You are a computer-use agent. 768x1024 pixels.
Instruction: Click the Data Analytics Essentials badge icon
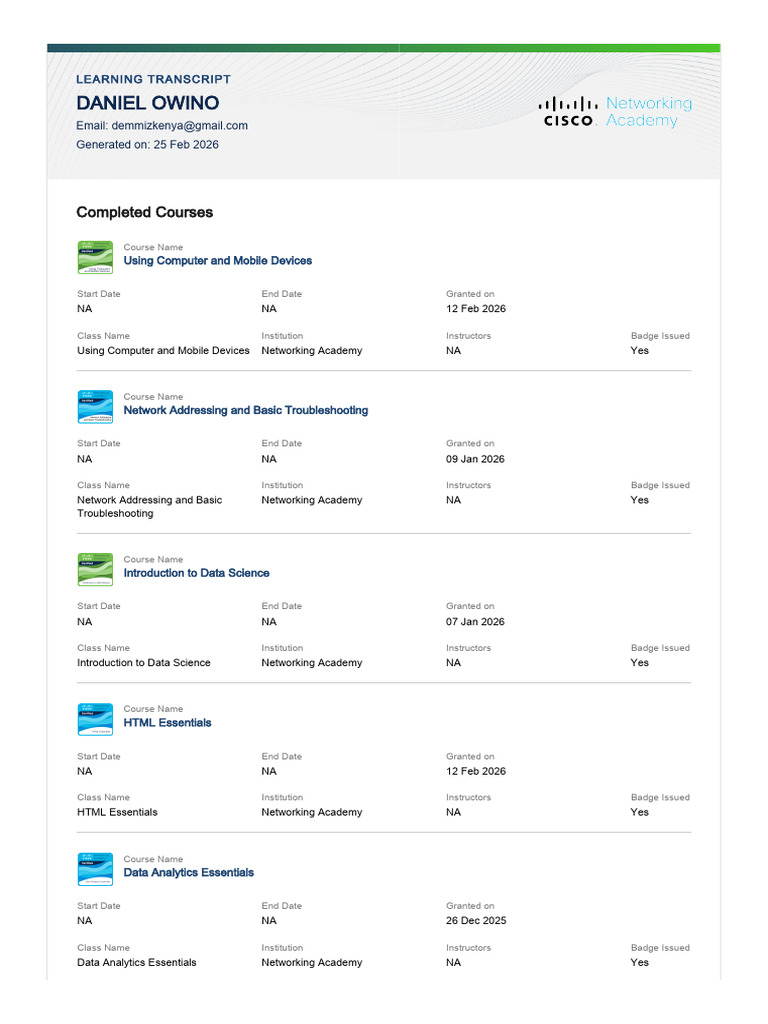click(95, 869)
